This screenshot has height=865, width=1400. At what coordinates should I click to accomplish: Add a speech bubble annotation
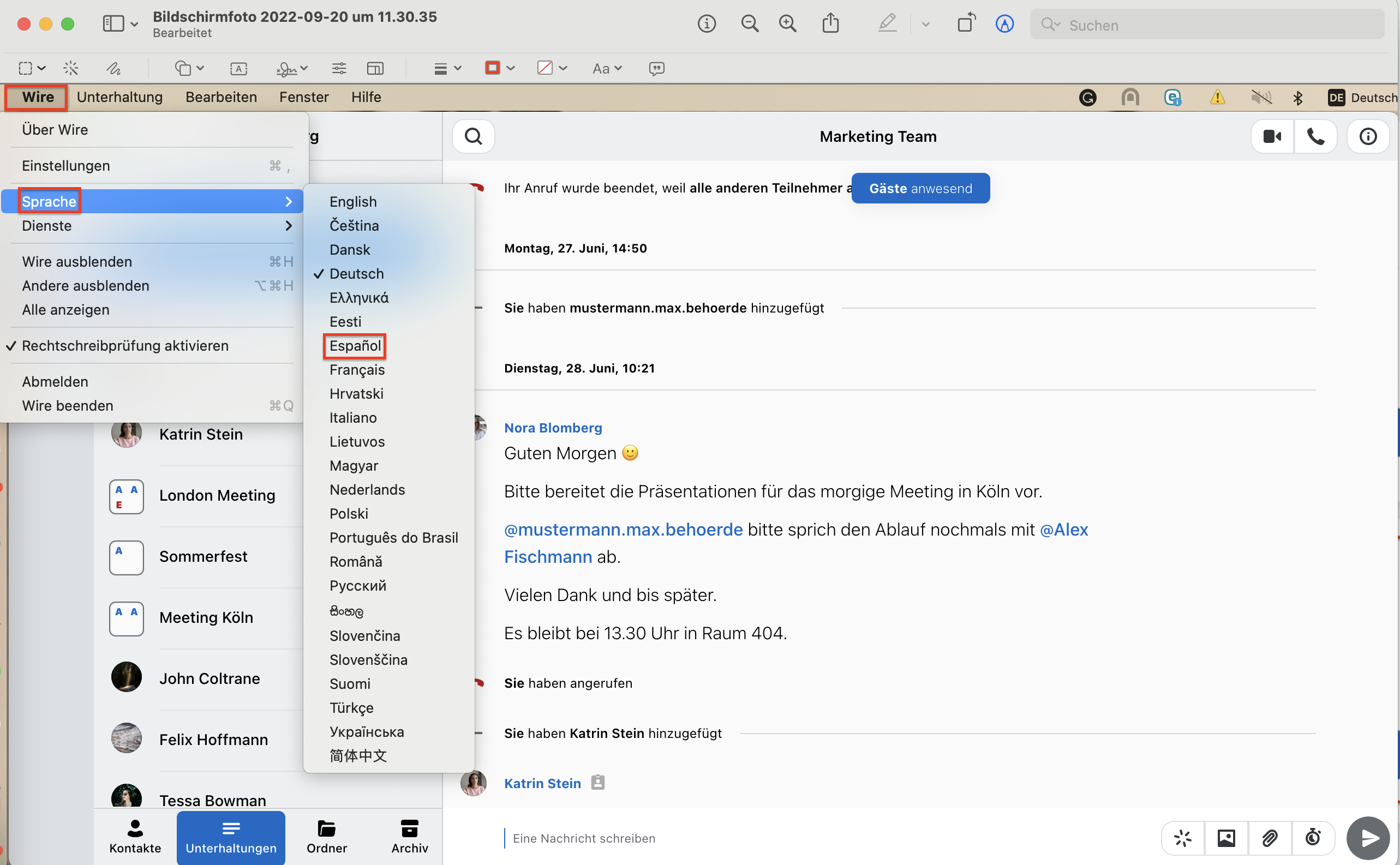657,69
